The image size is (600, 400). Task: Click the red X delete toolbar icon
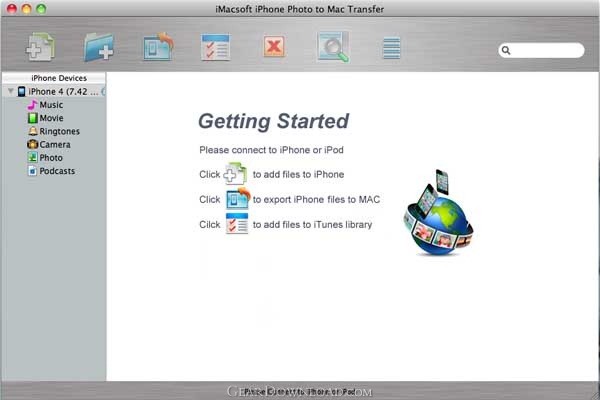point(274,47)
